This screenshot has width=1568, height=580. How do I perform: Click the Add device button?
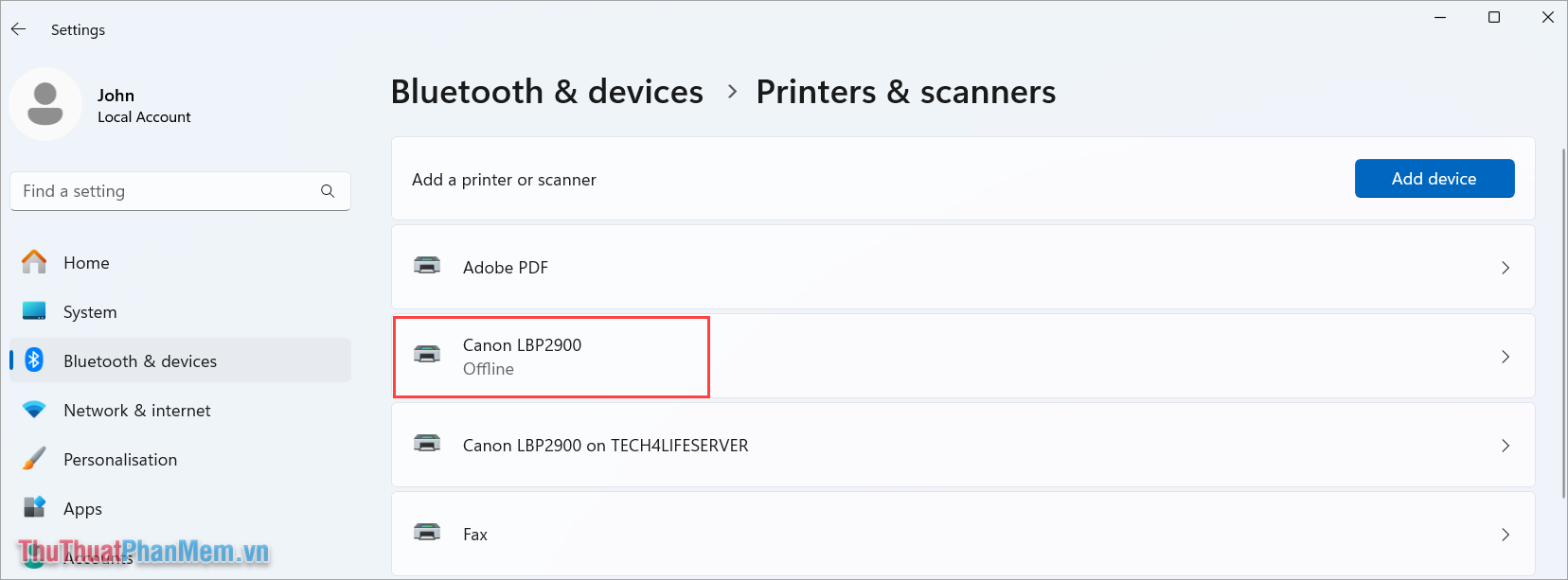(1434, 178)
